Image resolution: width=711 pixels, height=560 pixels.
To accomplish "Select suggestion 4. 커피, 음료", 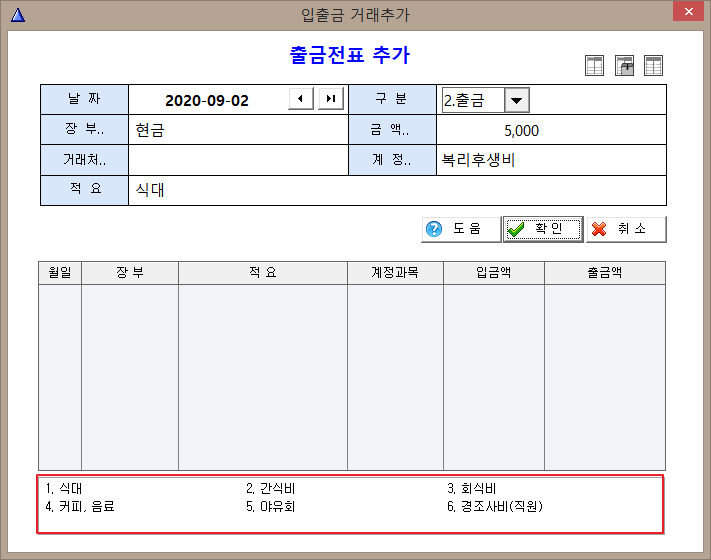I will coord(80,506).
